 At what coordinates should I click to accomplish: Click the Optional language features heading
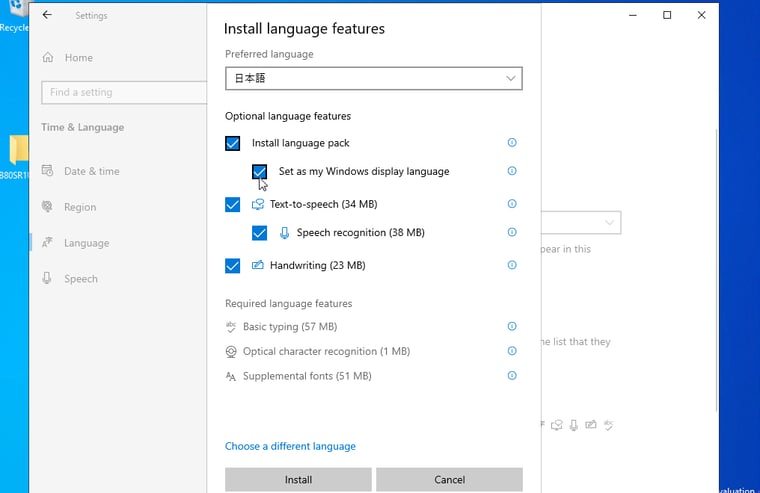click(x=288, y=116)
